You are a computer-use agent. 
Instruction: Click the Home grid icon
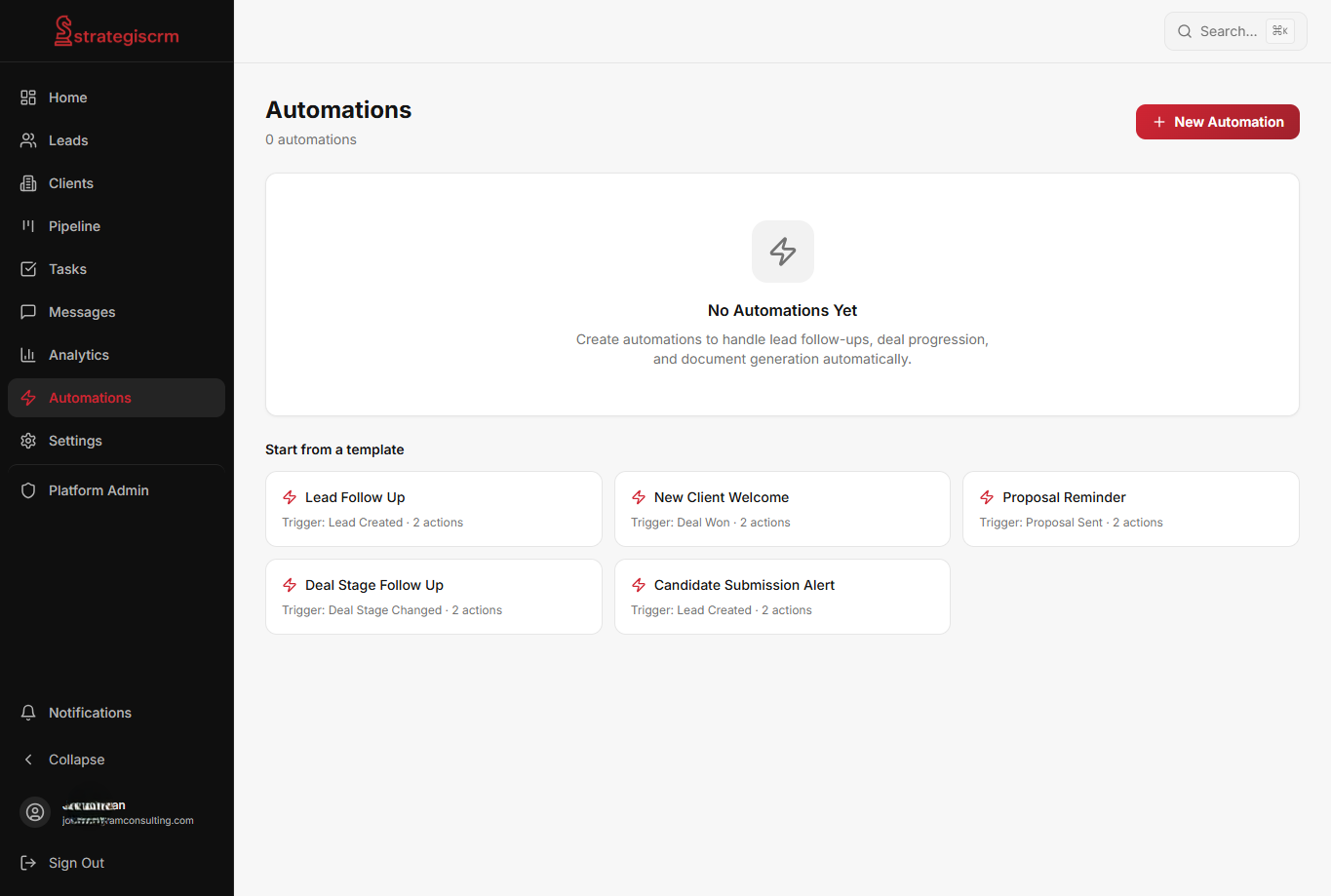click(x=28, y=97)
